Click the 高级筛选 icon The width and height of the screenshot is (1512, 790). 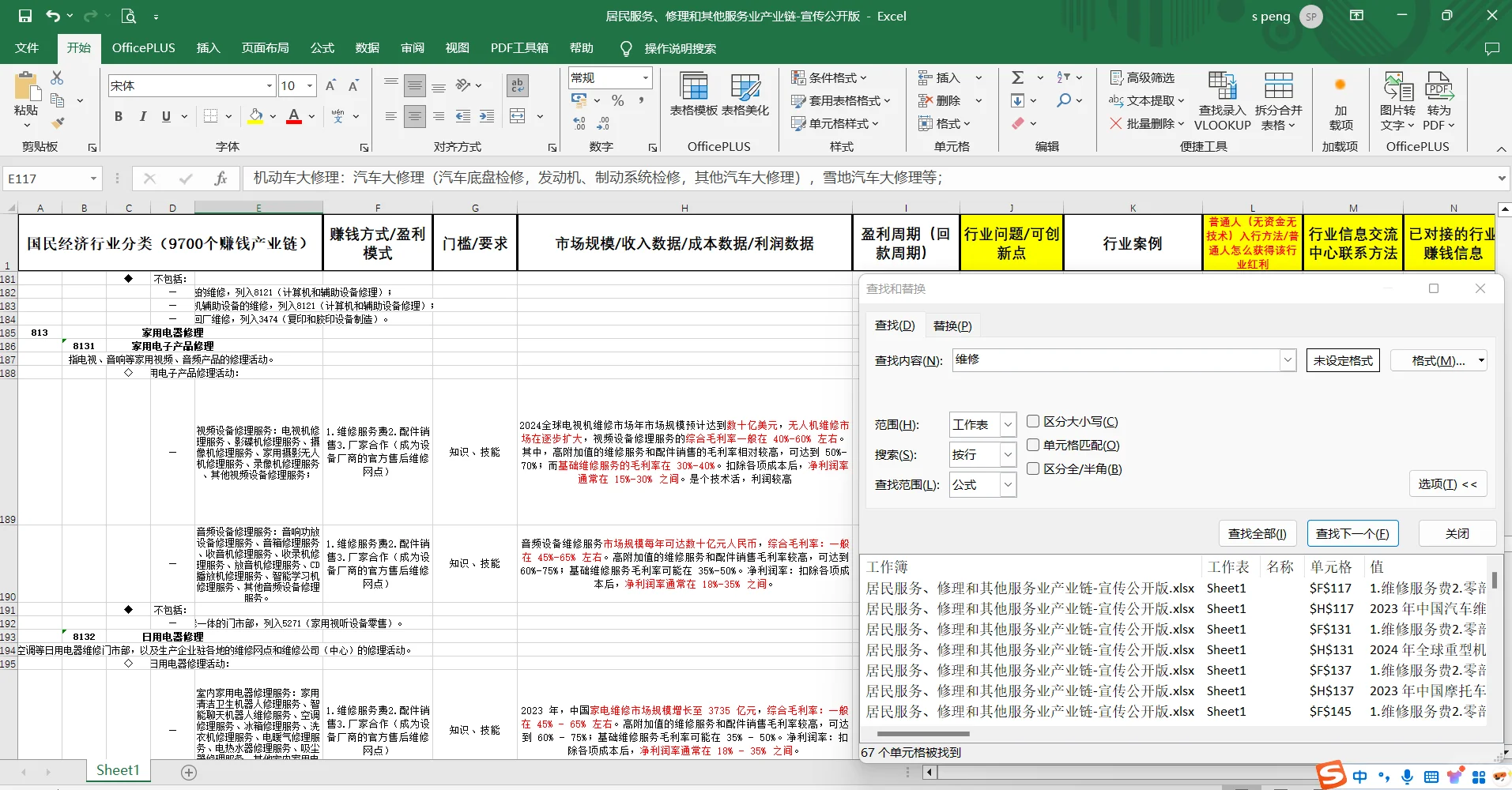click(1117, 77)
